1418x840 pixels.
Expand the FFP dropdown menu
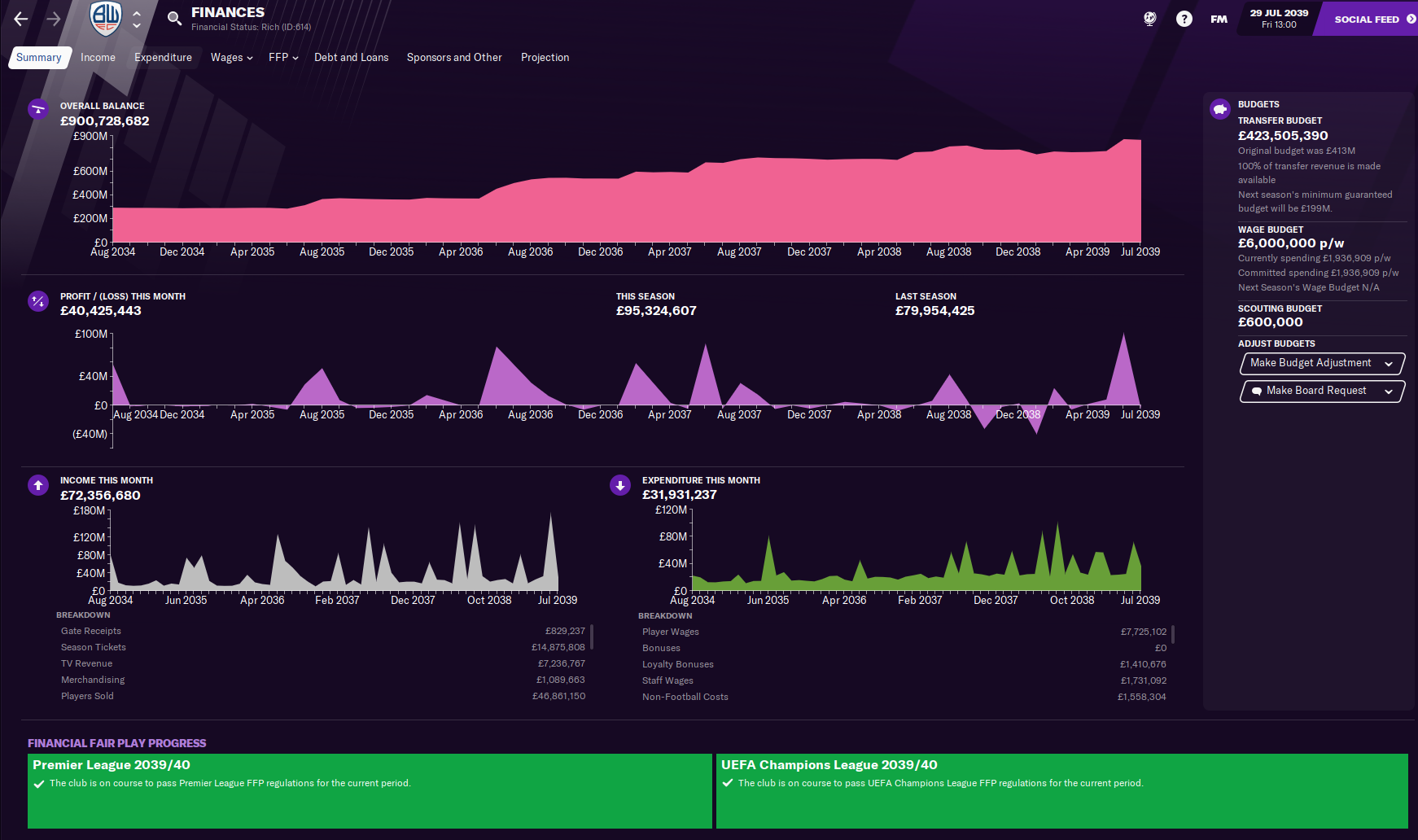tap(283, 58)
